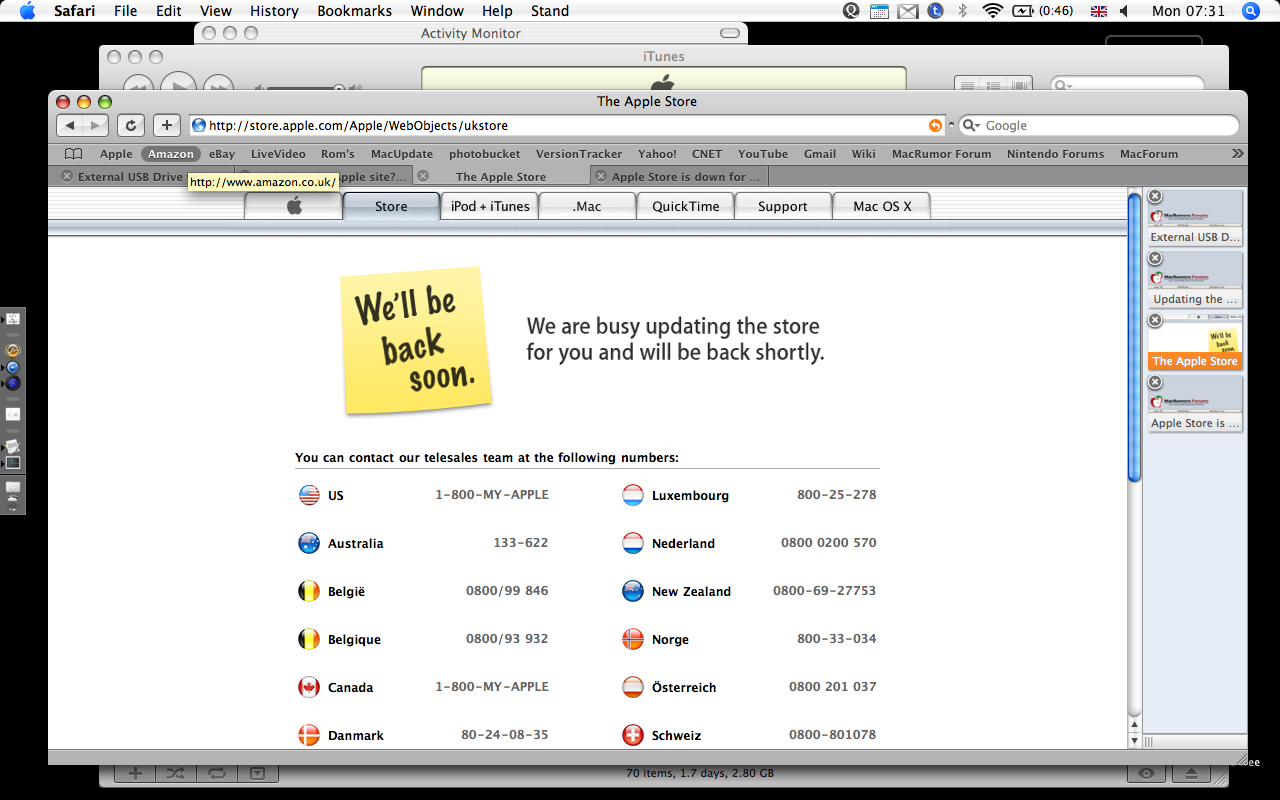This screenshot has height=800, width=1280.
Task: Add a bookmark with the plus button
Action: 166,125
